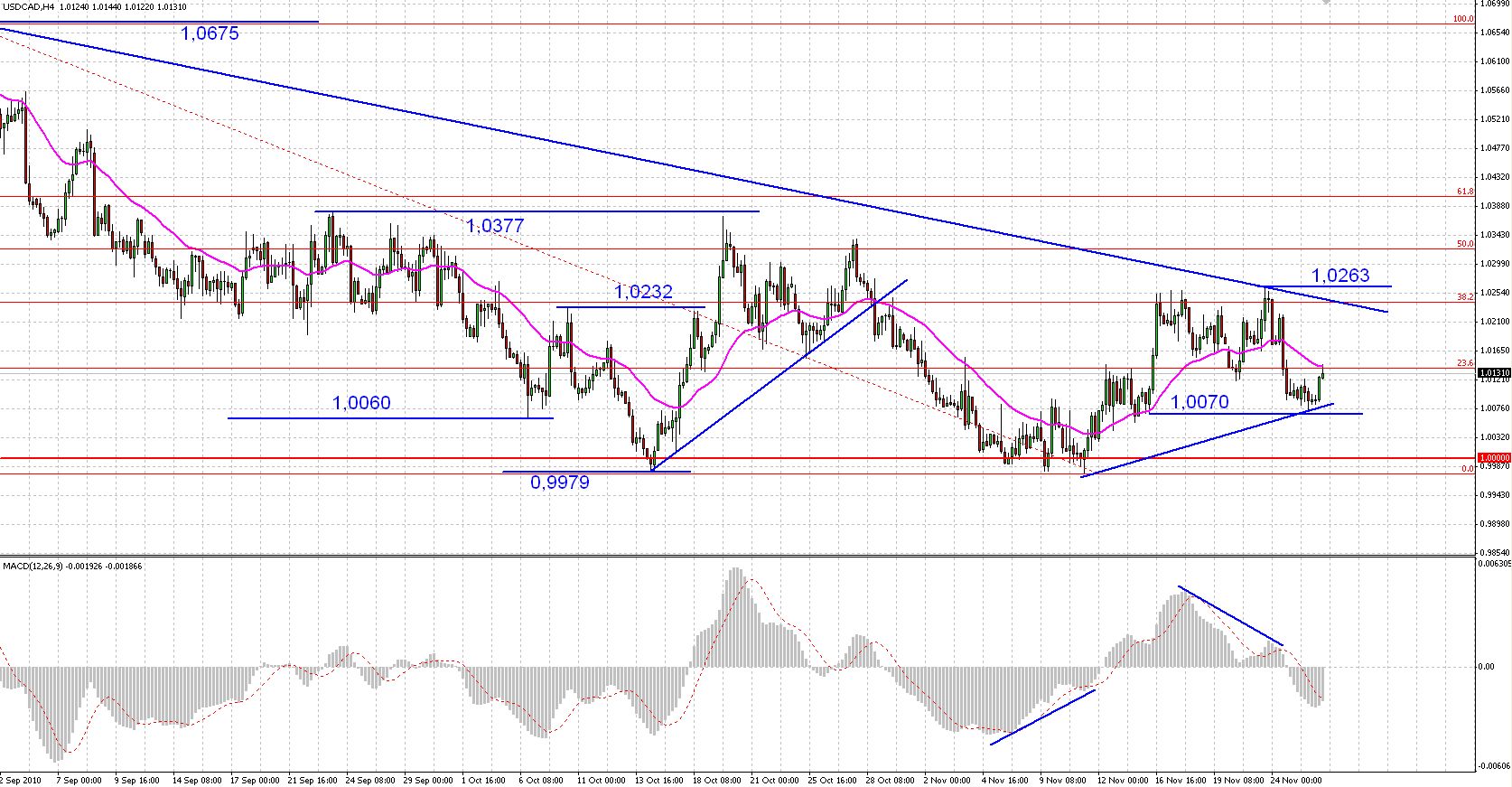
Task: Click the 2 Sep 2010 date label
Action: pos(21,779)
